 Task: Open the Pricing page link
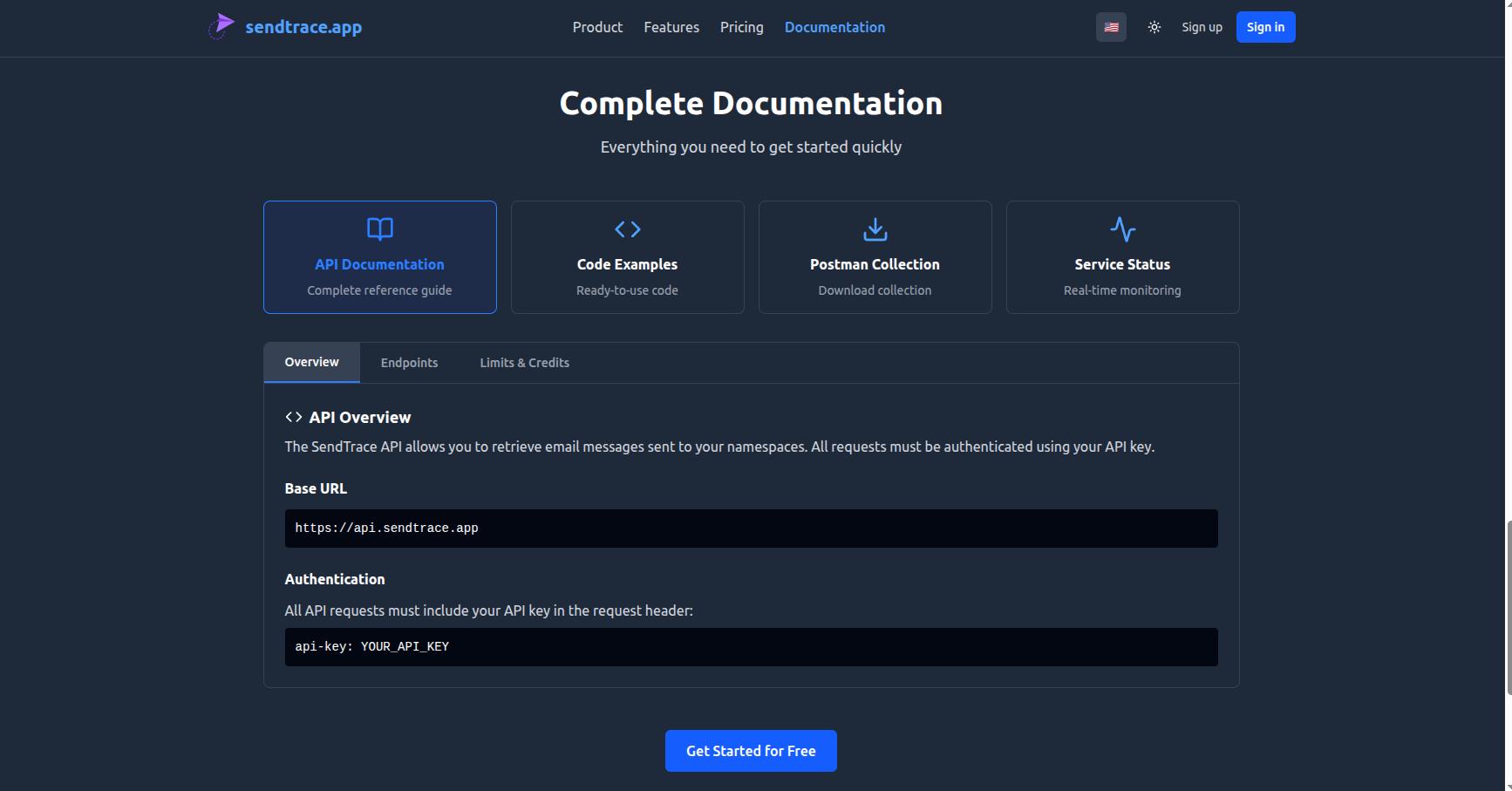coord(741,27)
